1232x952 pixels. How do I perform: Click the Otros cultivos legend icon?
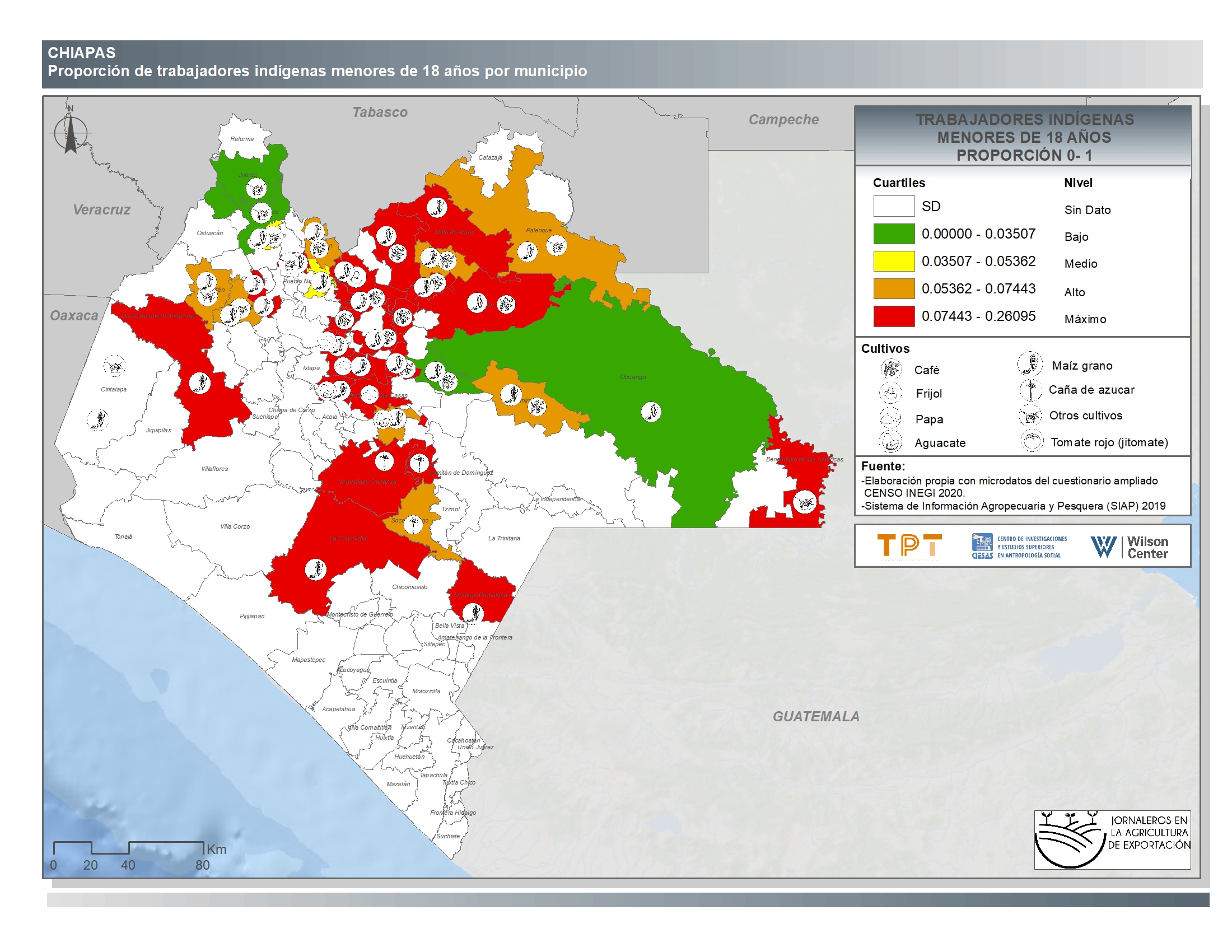pos(1030,416)
